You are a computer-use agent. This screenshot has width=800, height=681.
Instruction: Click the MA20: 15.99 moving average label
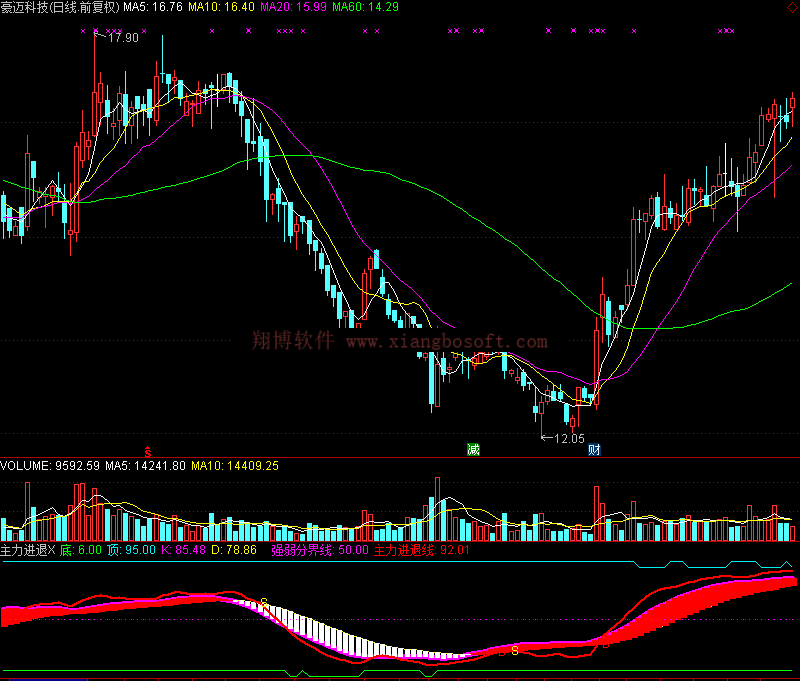click(293, 7)
